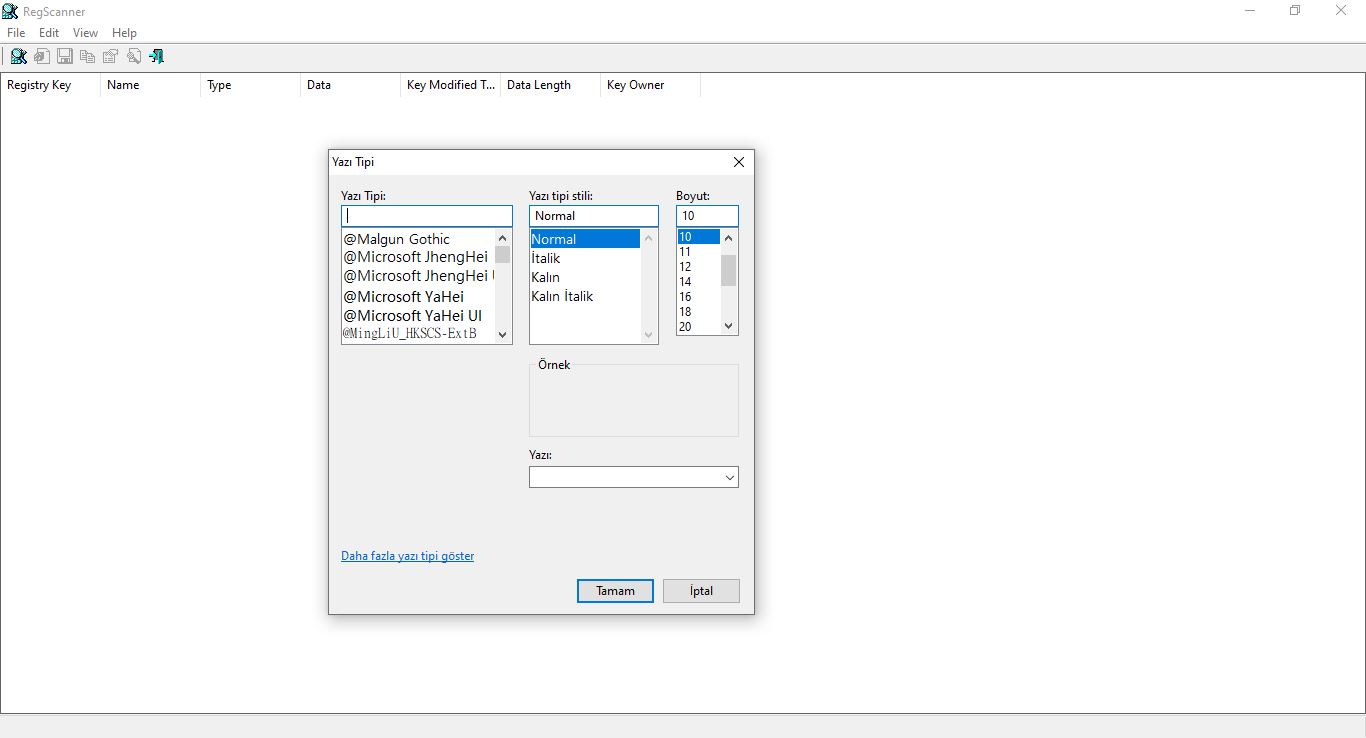
Task: Open the View menu
Action: coord(85,33)
